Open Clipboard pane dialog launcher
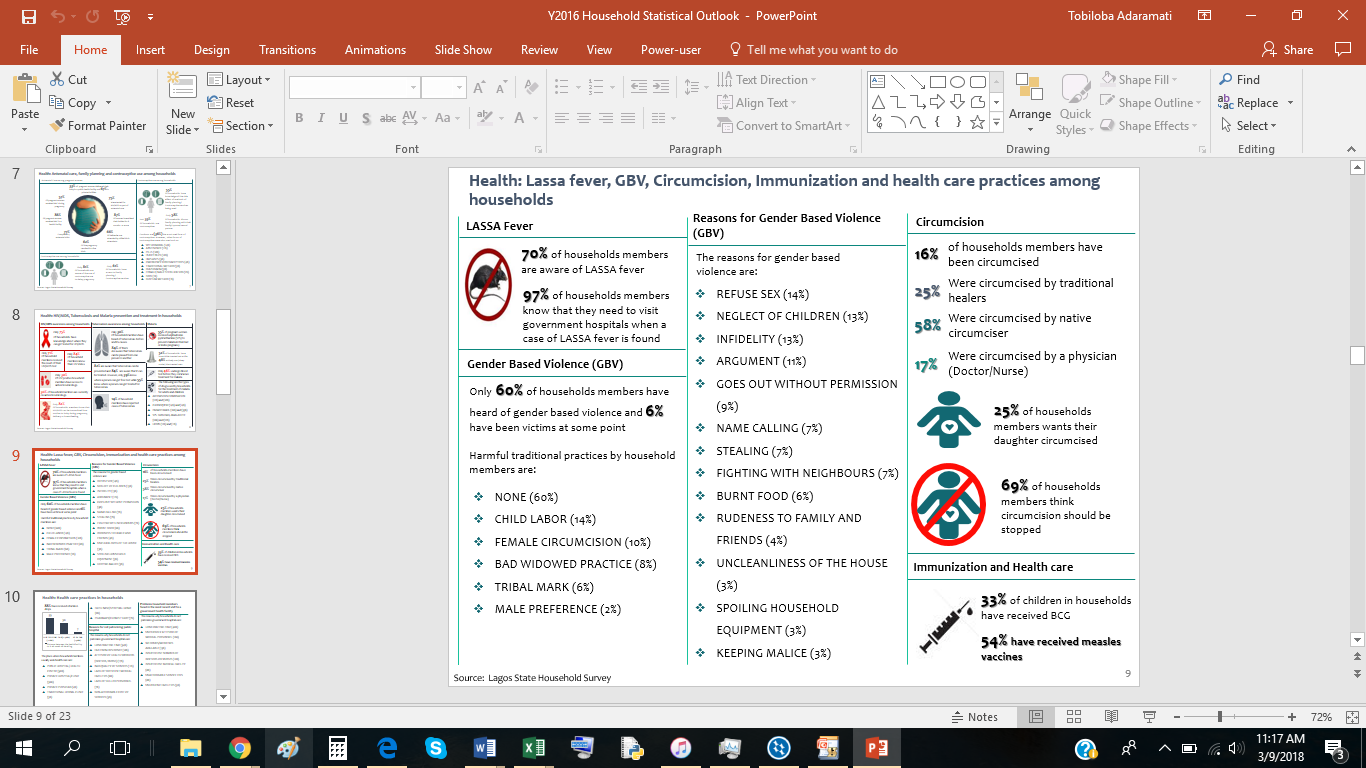 [x=150, y=149]
